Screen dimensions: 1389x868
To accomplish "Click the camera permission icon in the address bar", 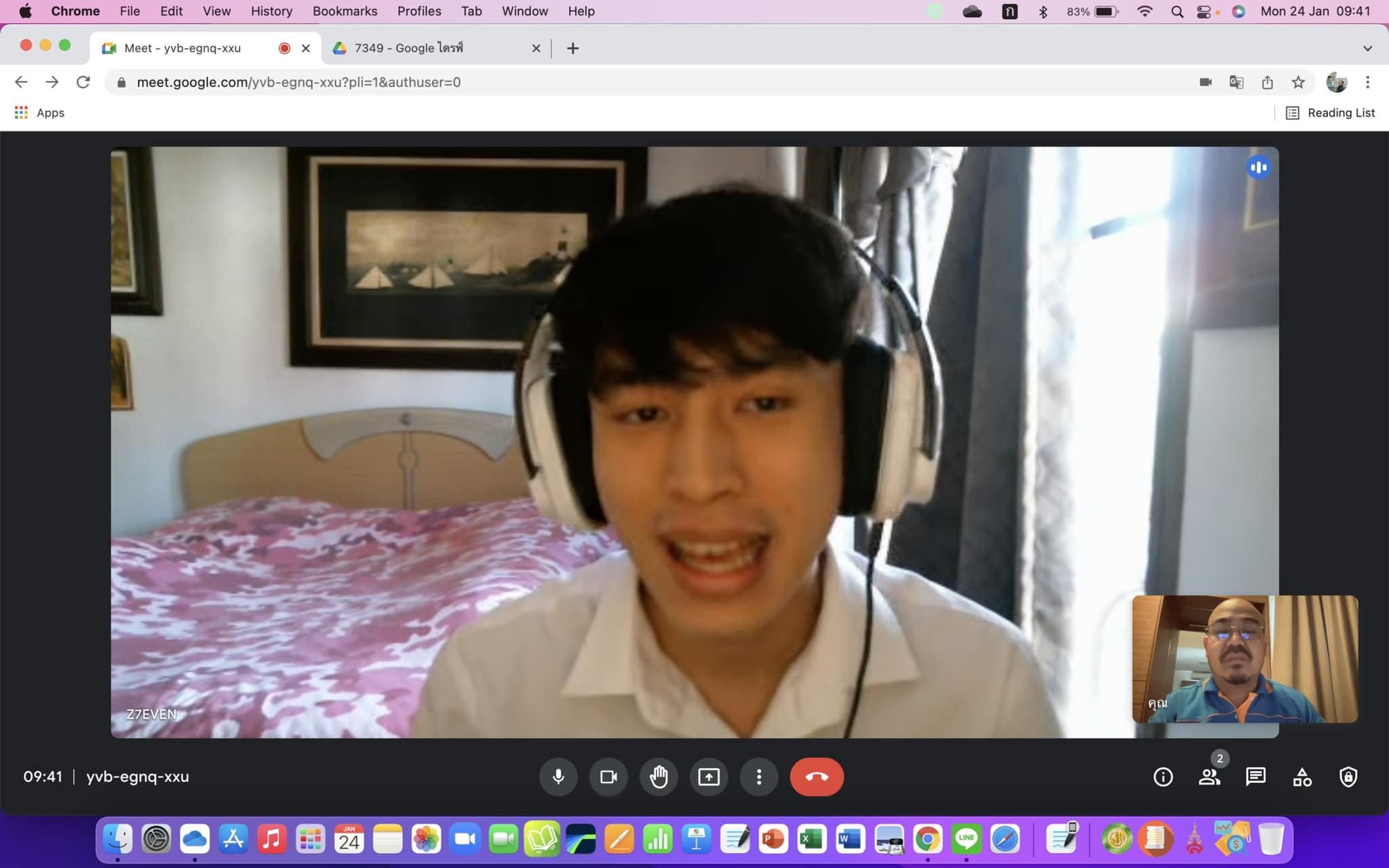I will pyautogui.click(x=1205, y=82).
